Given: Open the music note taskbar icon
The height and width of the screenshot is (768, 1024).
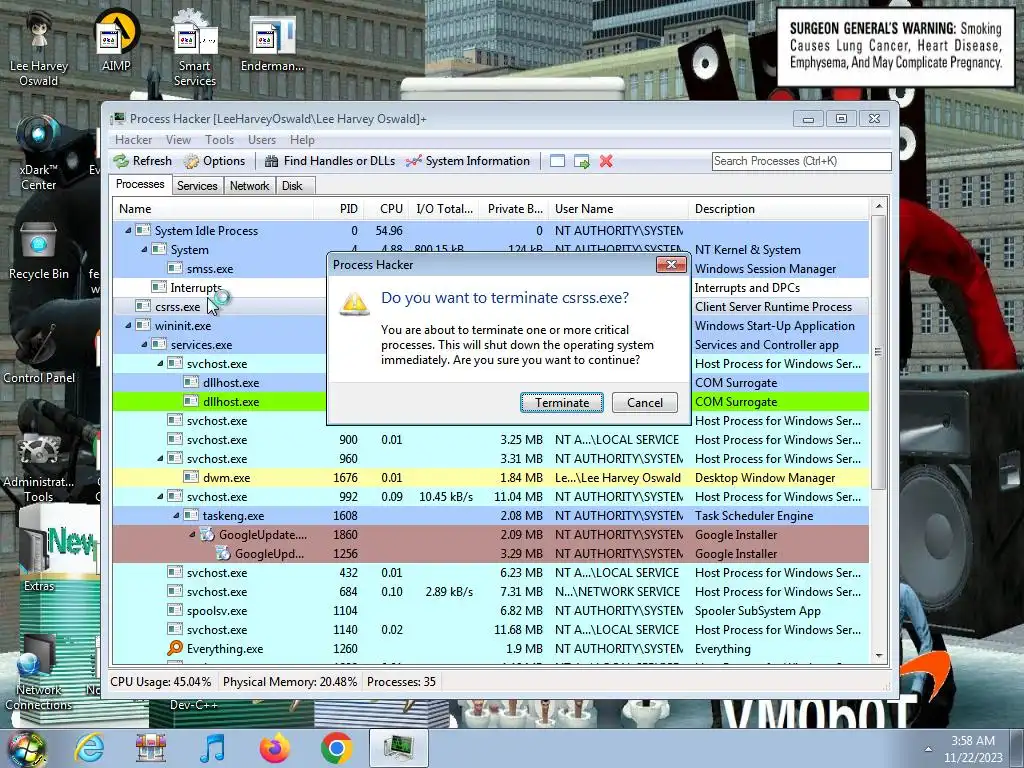Looking at the screenshot, I should (x=212, y=748).
